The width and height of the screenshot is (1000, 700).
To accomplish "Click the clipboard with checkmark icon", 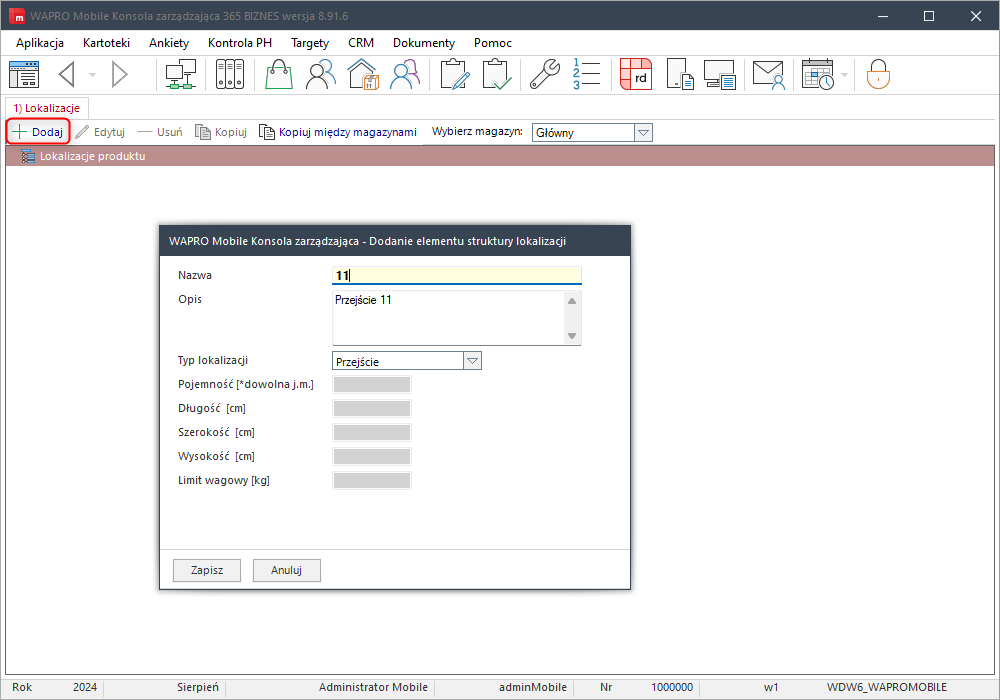I will (496, 75).
